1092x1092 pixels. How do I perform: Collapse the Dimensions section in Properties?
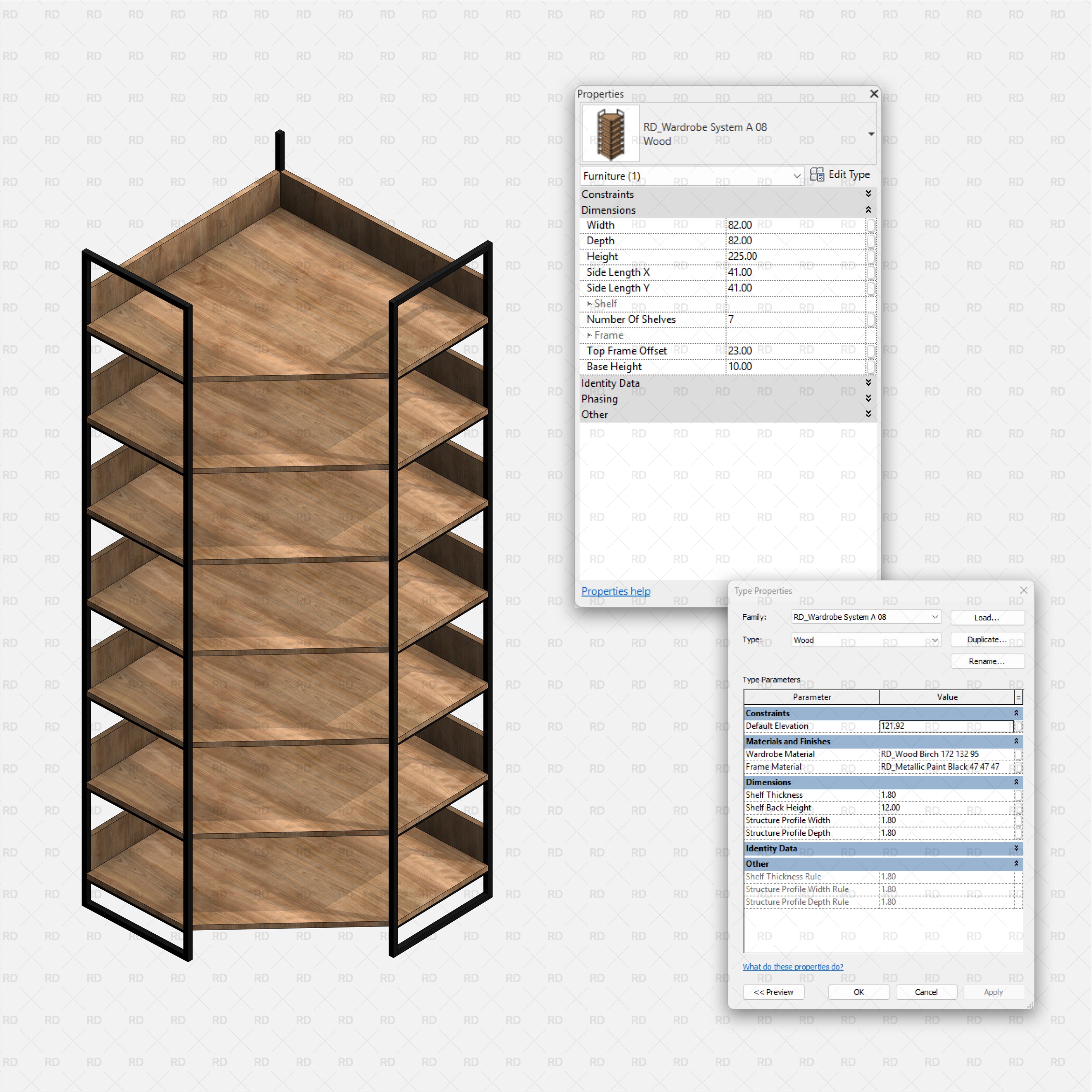point(868,210)
